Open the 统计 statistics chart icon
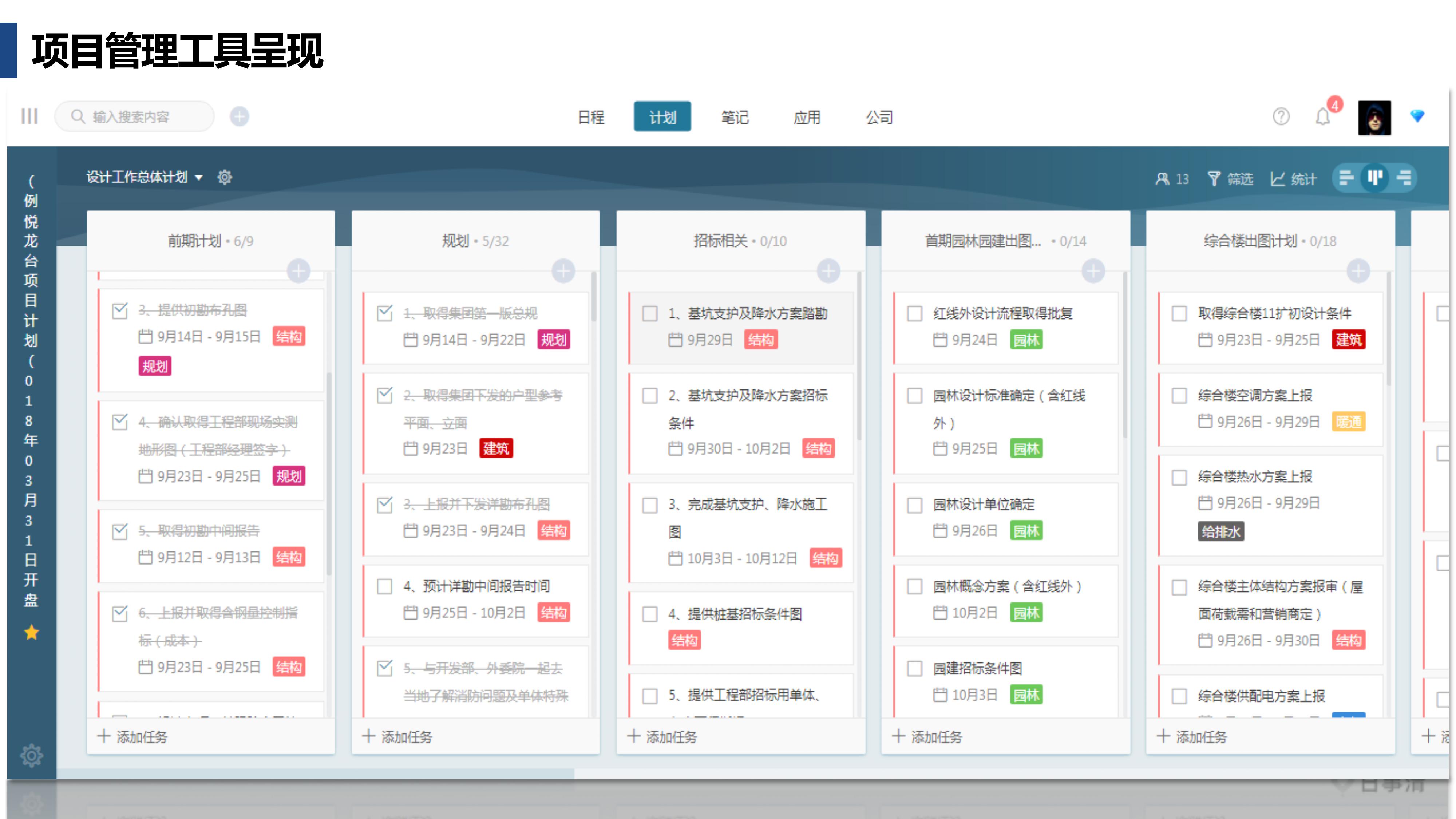 click(x=1277, y=179)
